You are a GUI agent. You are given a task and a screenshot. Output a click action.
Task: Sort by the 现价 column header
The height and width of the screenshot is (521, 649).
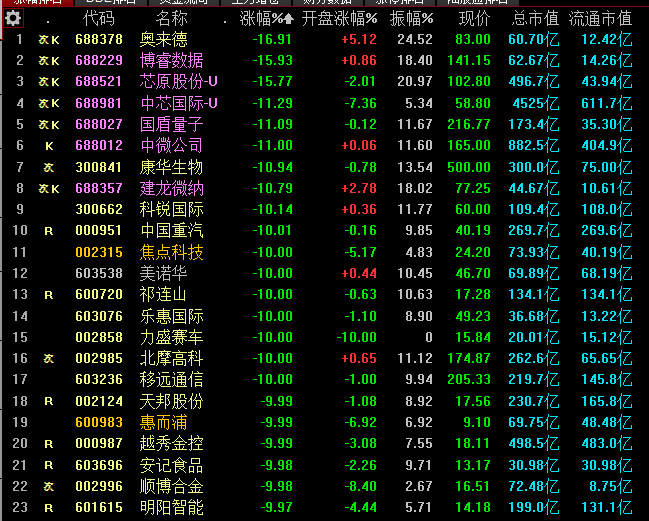point(474,19)
